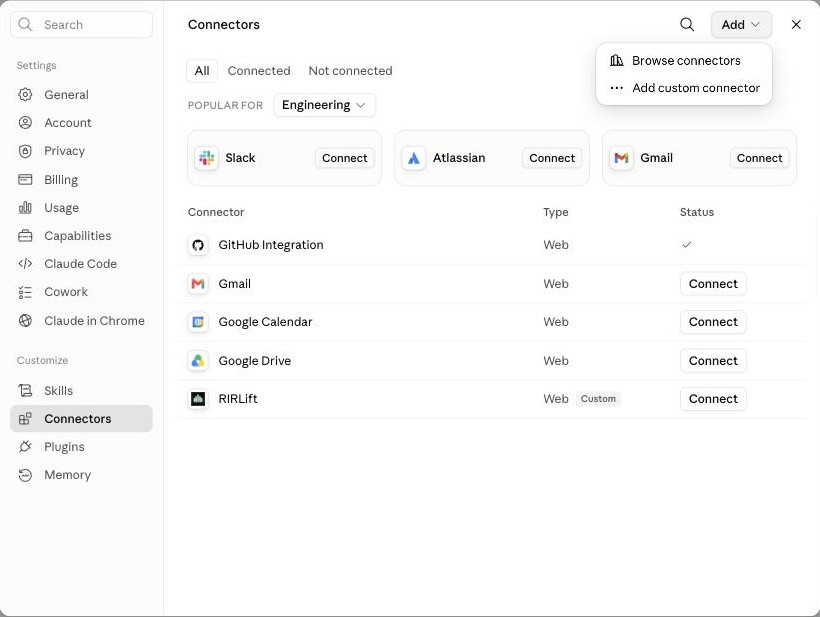Click the GitHub Integration row name
Image resolution: width=820 pixels, height=617 pixels.
tap(271, 245)
